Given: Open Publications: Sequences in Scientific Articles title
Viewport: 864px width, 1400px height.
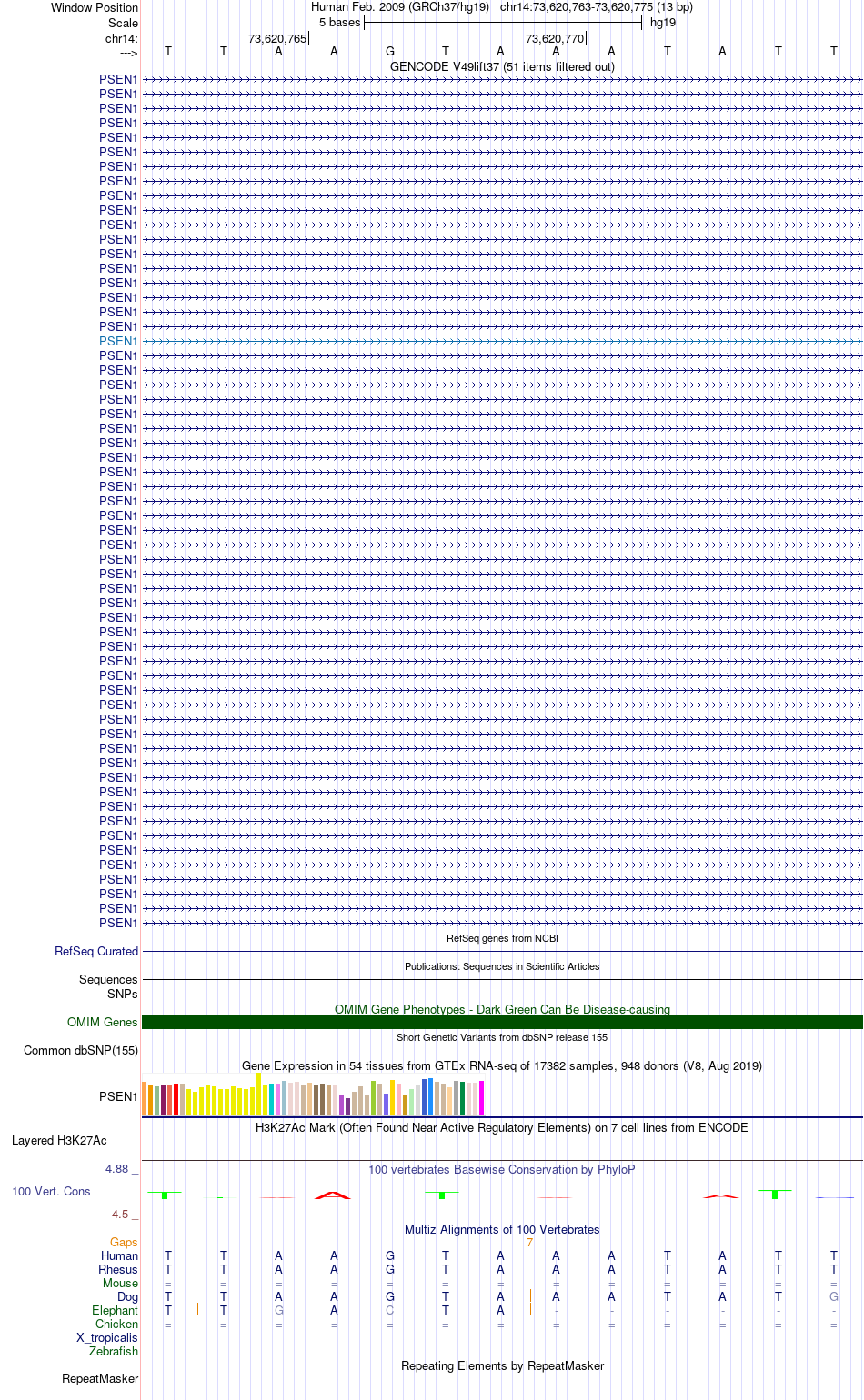Looking at the screenshot, I should [x=502, y=966].
